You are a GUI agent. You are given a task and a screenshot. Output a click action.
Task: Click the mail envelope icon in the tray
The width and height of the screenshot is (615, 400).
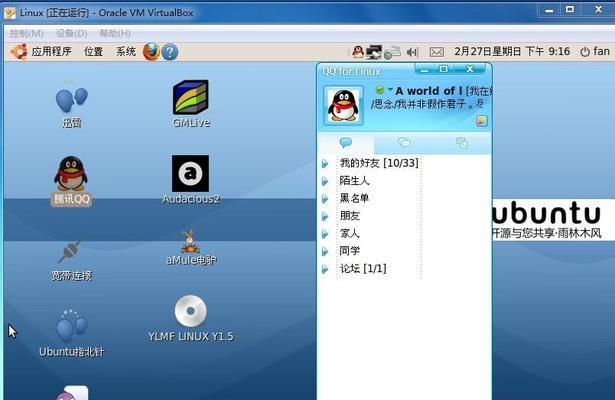(x=436, y=51)
